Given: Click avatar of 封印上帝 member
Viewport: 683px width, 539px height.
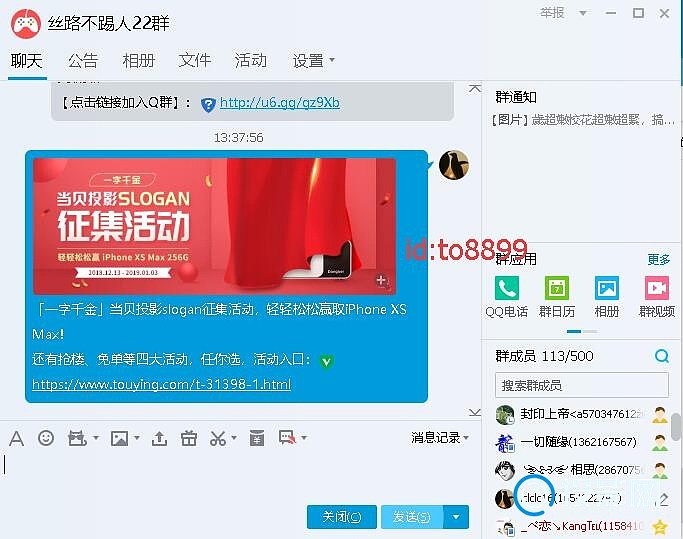Looking at the screenshot, I should tap(505, 414).
